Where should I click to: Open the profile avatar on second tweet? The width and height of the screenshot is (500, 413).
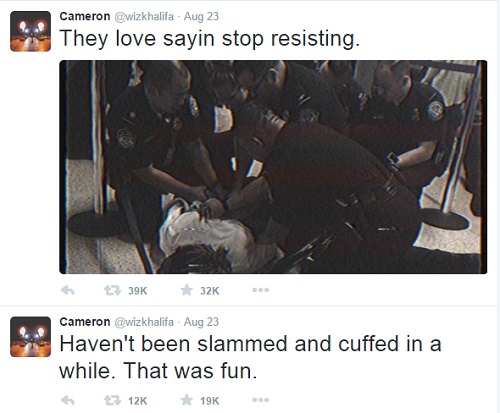(x=30, y=337)
